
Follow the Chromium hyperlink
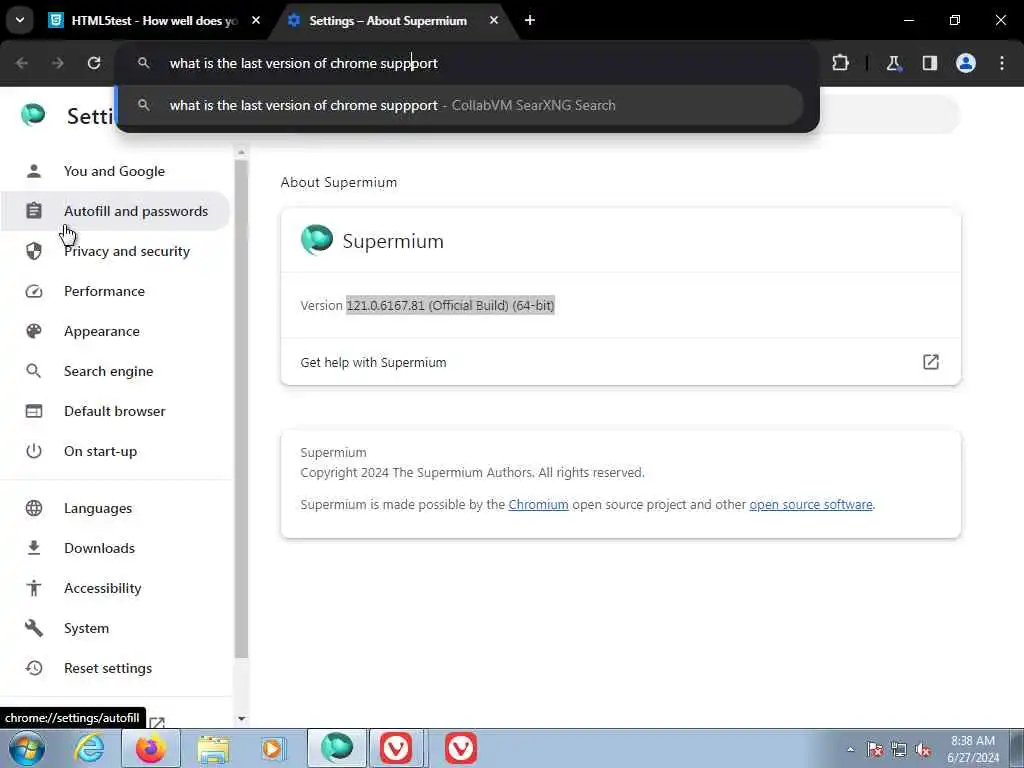click(538, 504)
